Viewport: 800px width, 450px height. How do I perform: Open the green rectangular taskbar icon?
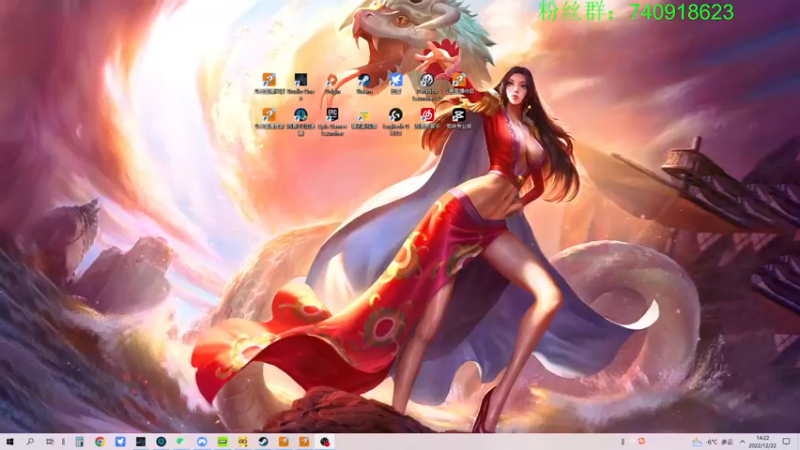tap(222, 442)
